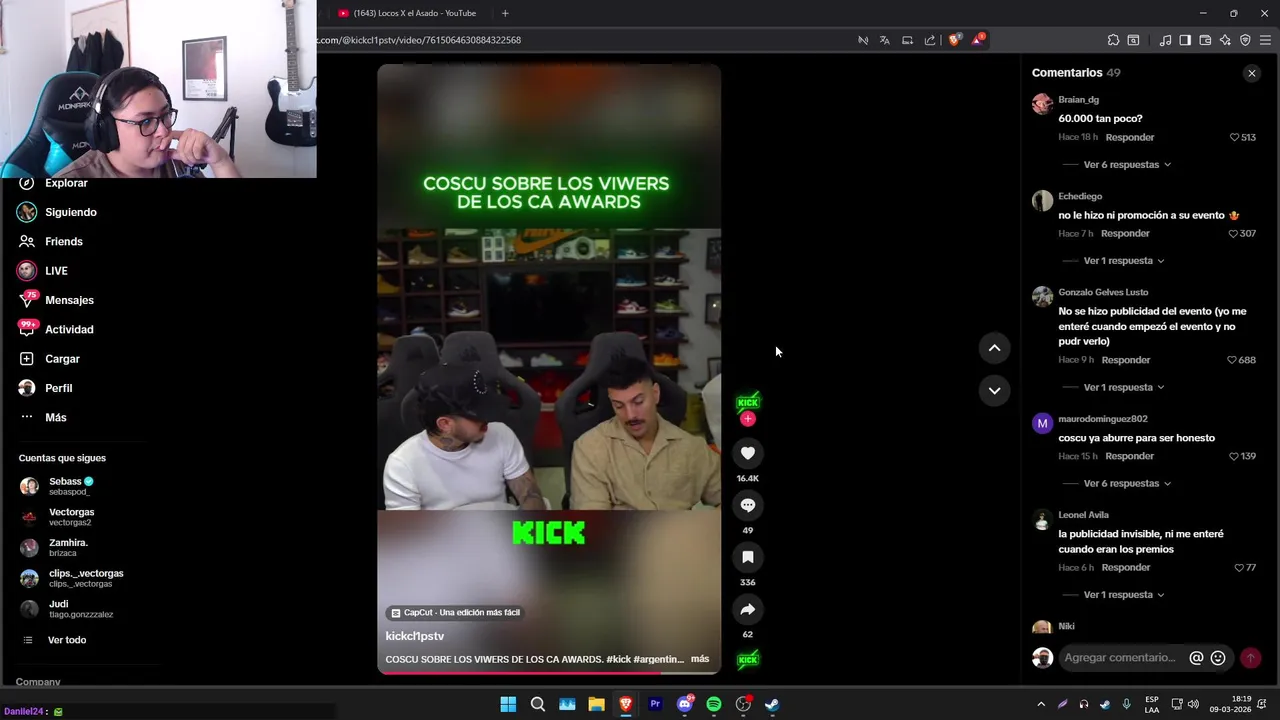Open Cargar upload page
The width and height of the screenshot is (1280, 720).
(x=62, y=359)
